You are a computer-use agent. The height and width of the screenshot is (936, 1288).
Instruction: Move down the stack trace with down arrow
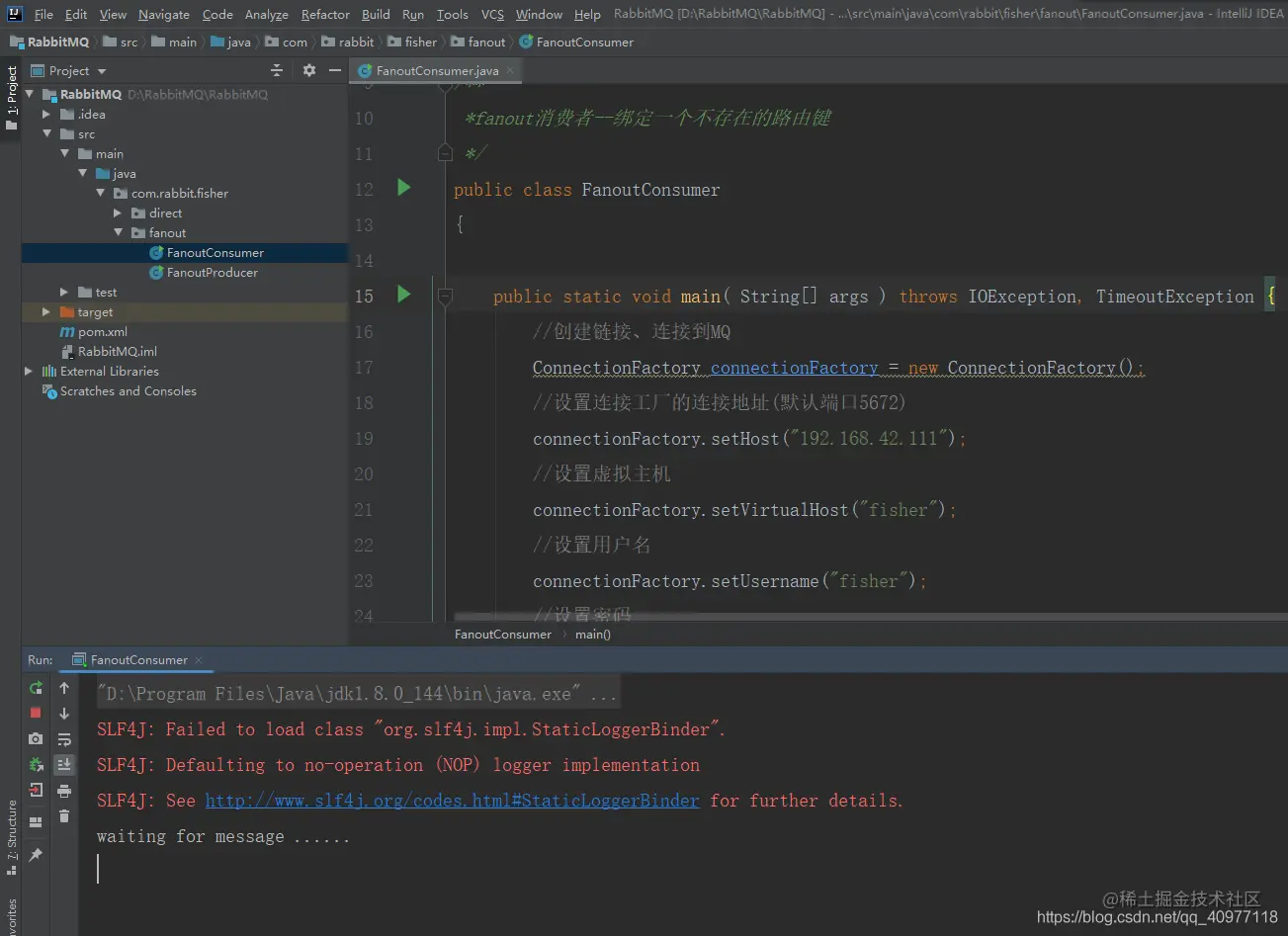point(64,713)
